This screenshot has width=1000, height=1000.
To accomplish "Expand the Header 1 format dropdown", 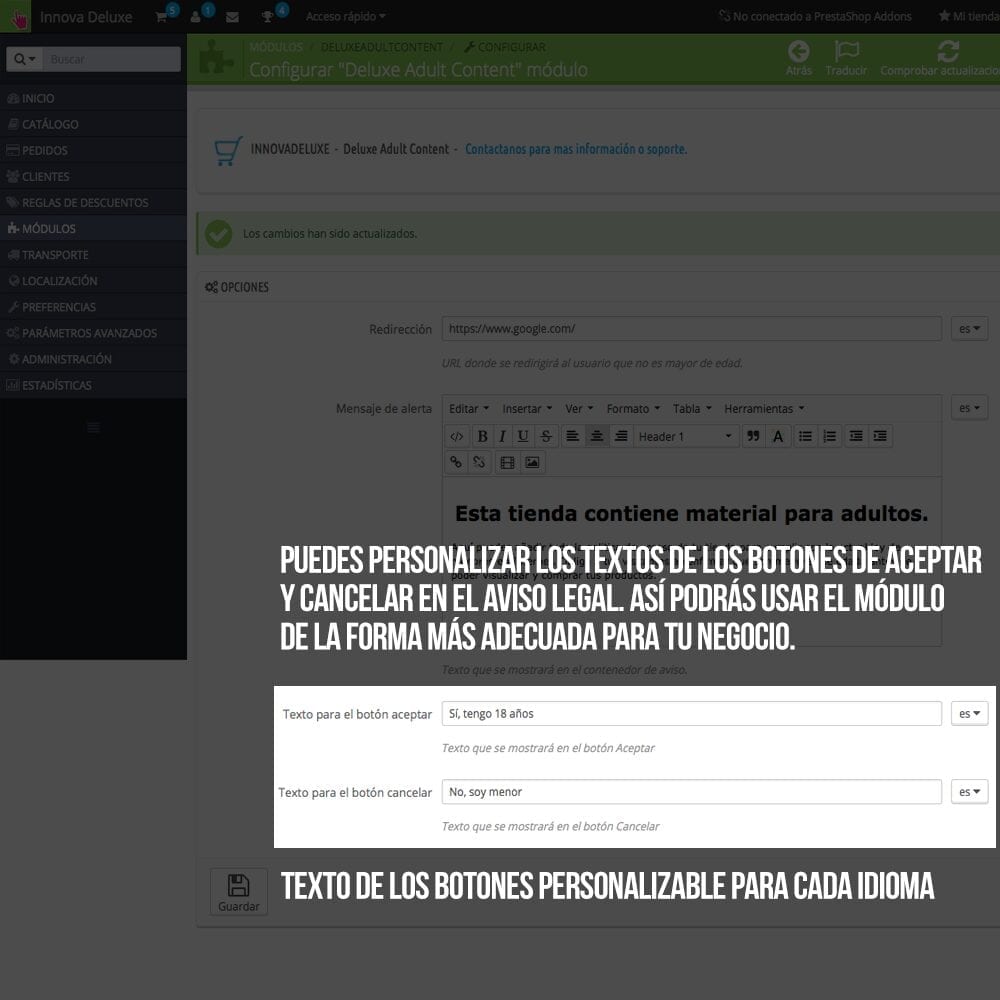I will tap(686, 436).
